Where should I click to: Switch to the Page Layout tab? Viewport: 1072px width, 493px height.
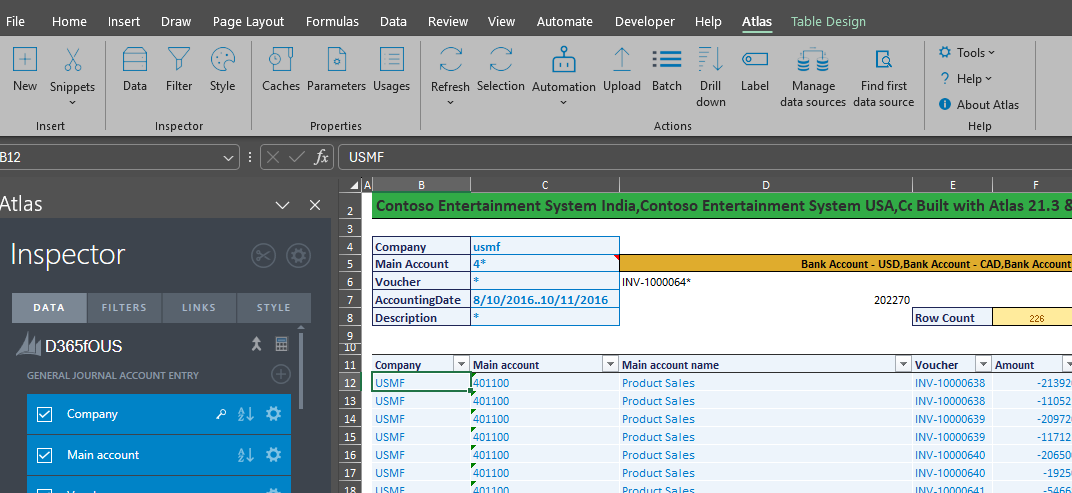(x=248, y=21)
